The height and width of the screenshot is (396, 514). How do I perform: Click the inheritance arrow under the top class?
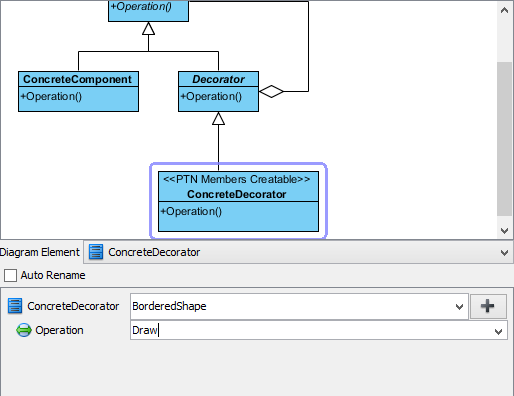(148, 28)
